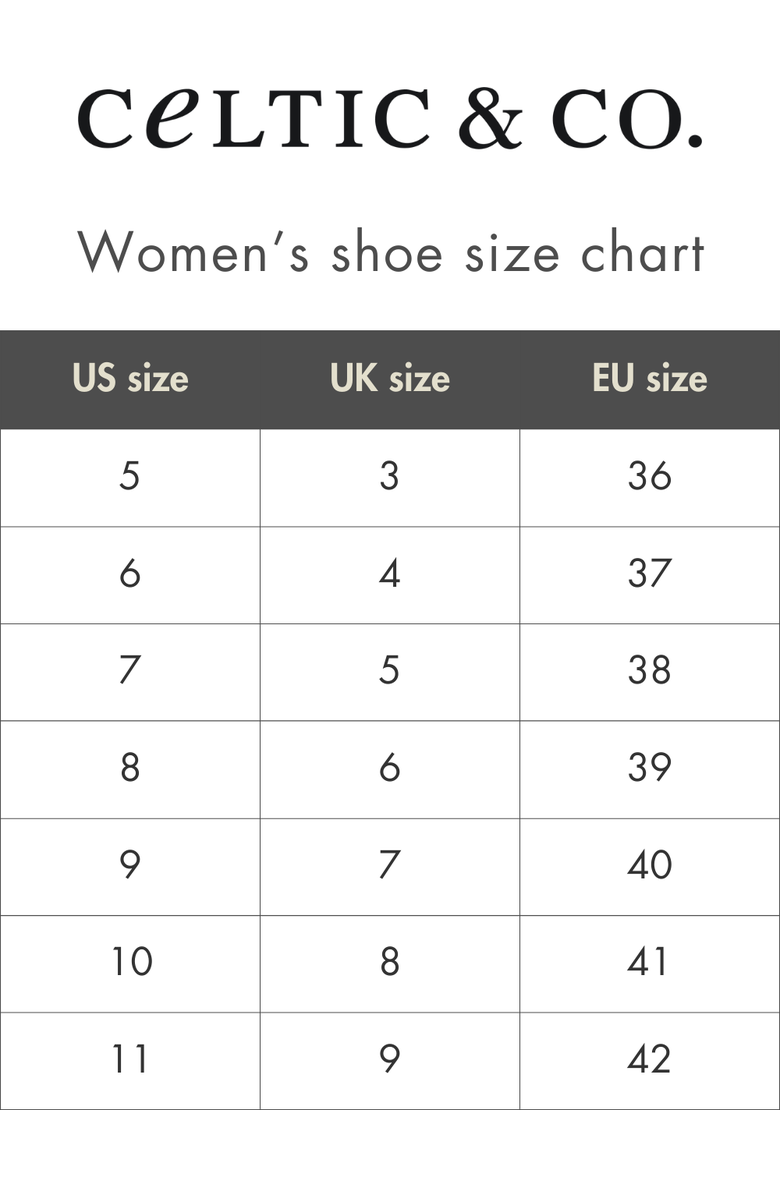Click the EU size 41 cell
780x1196 pixels.
pos(650,962)
